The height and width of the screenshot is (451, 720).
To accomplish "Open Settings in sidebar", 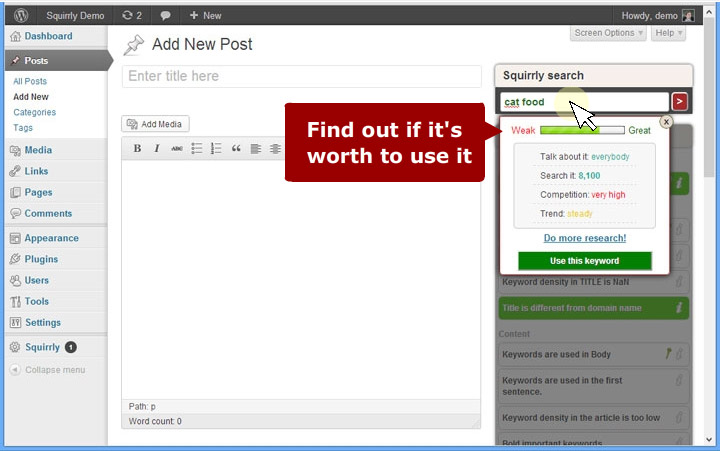I will click(x=43, y=322).
